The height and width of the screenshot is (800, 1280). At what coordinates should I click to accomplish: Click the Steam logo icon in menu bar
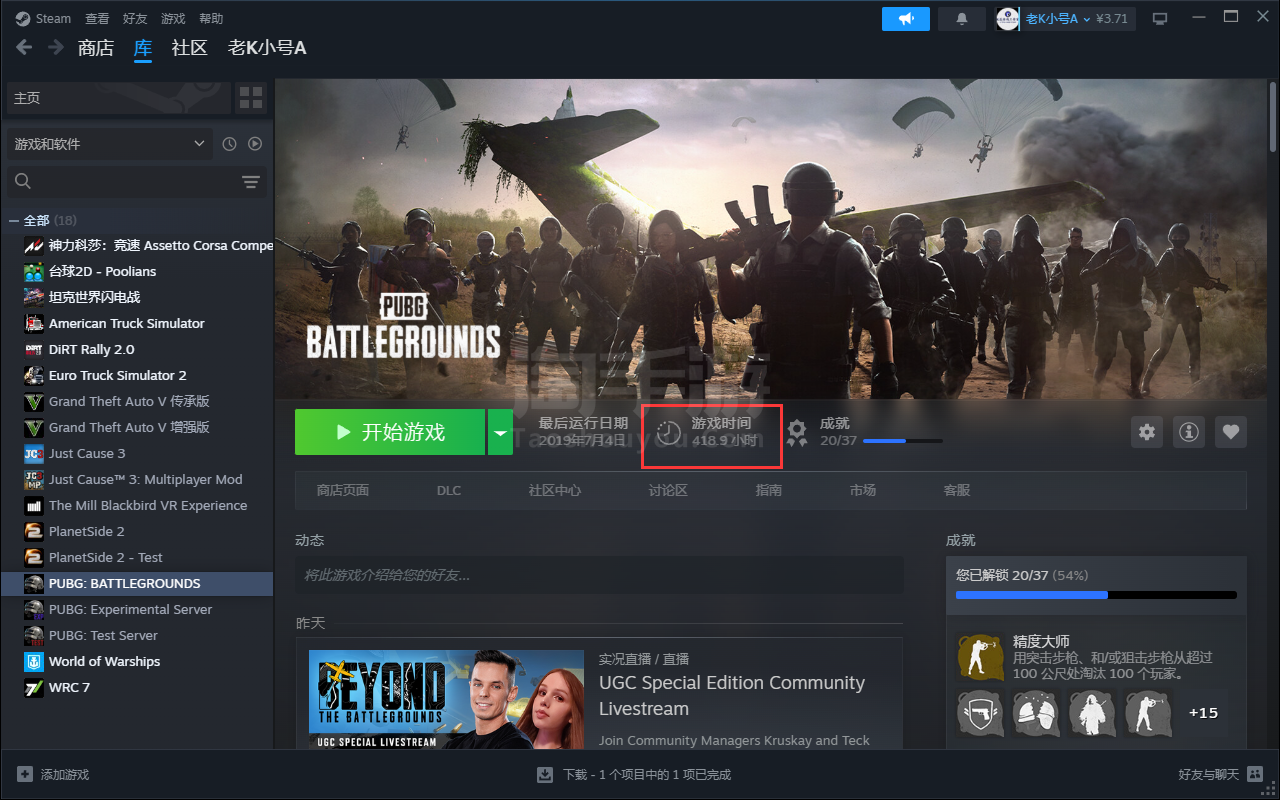pyautogui.click(x=22, y=18)
